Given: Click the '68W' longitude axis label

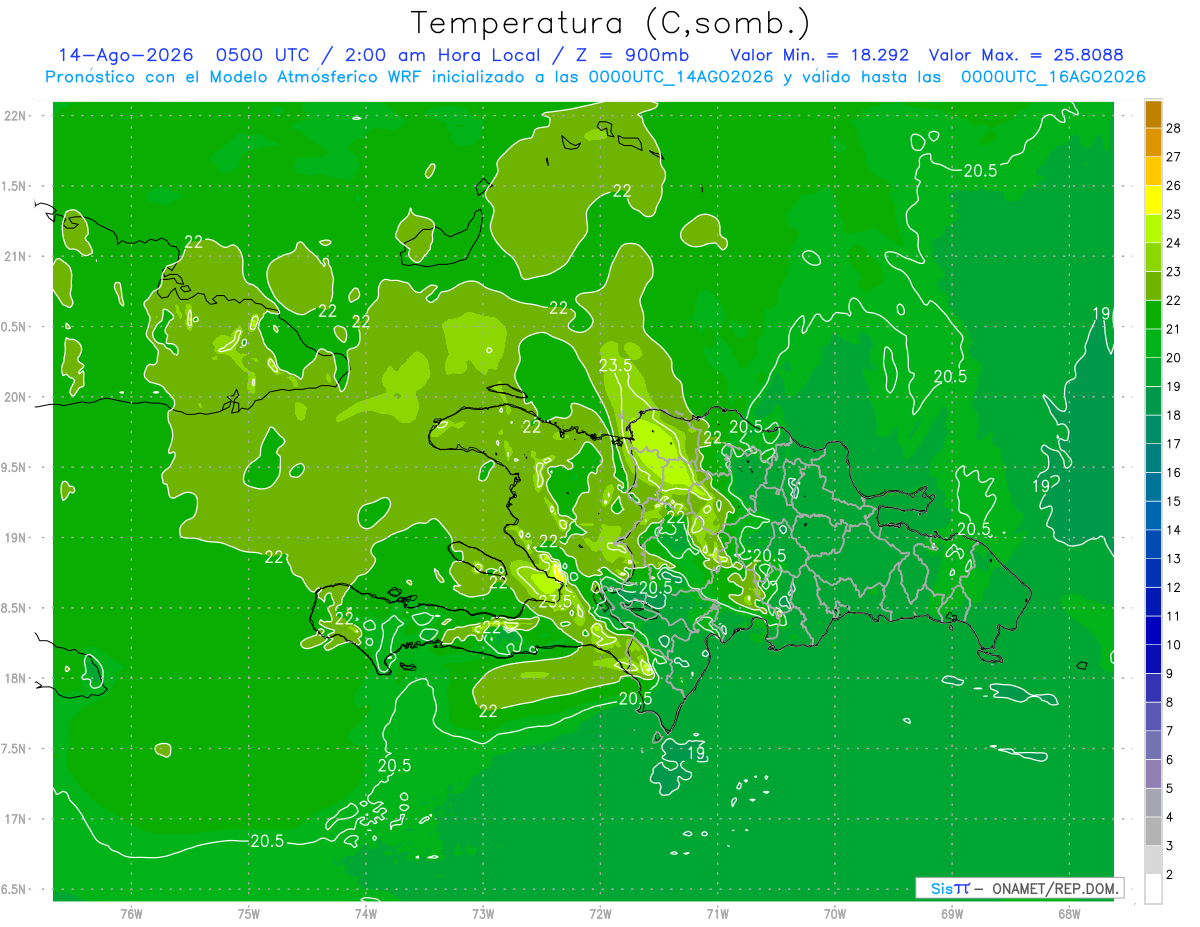Looking at the screenshot, I should 1068,913.
